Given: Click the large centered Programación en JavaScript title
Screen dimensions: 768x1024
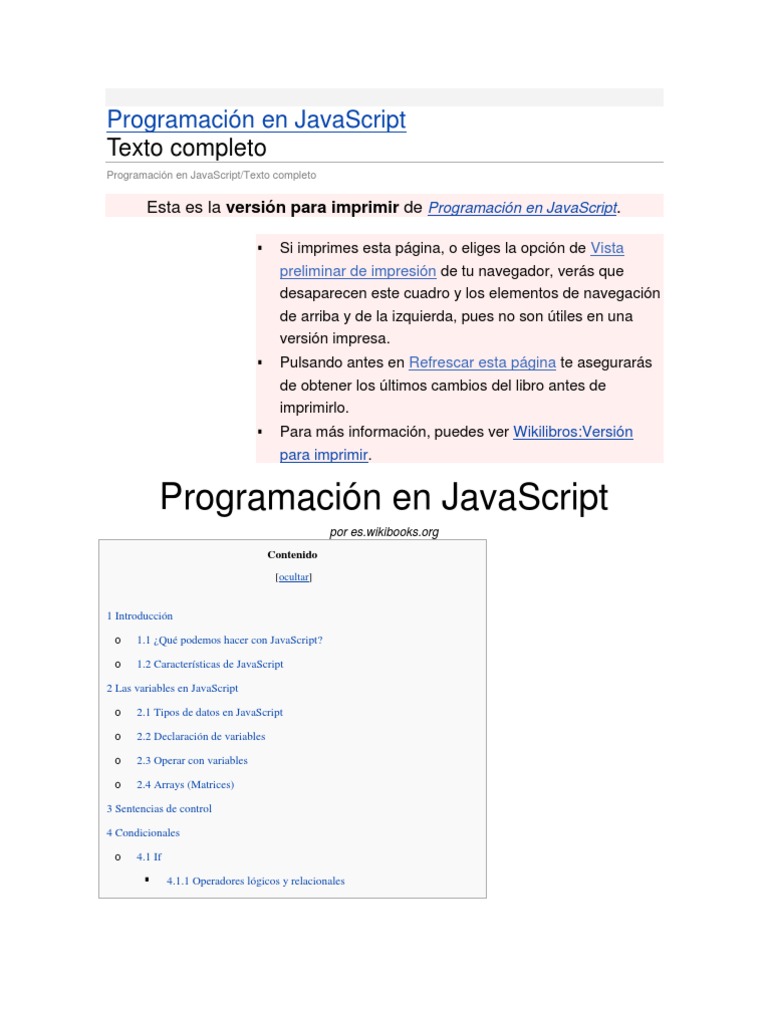Looking at the screenshot, I should point(384,498).
